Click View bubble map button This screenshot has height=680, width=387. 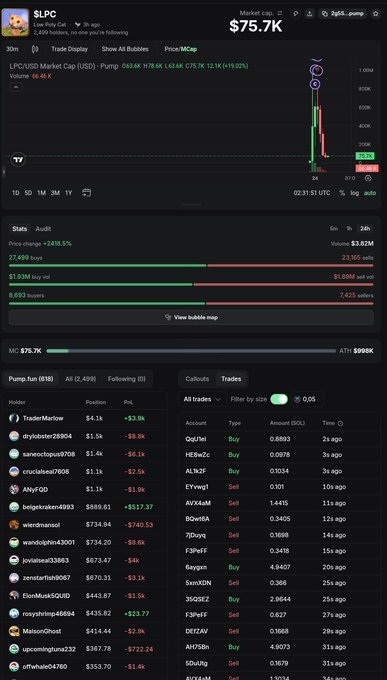point(191,317)
